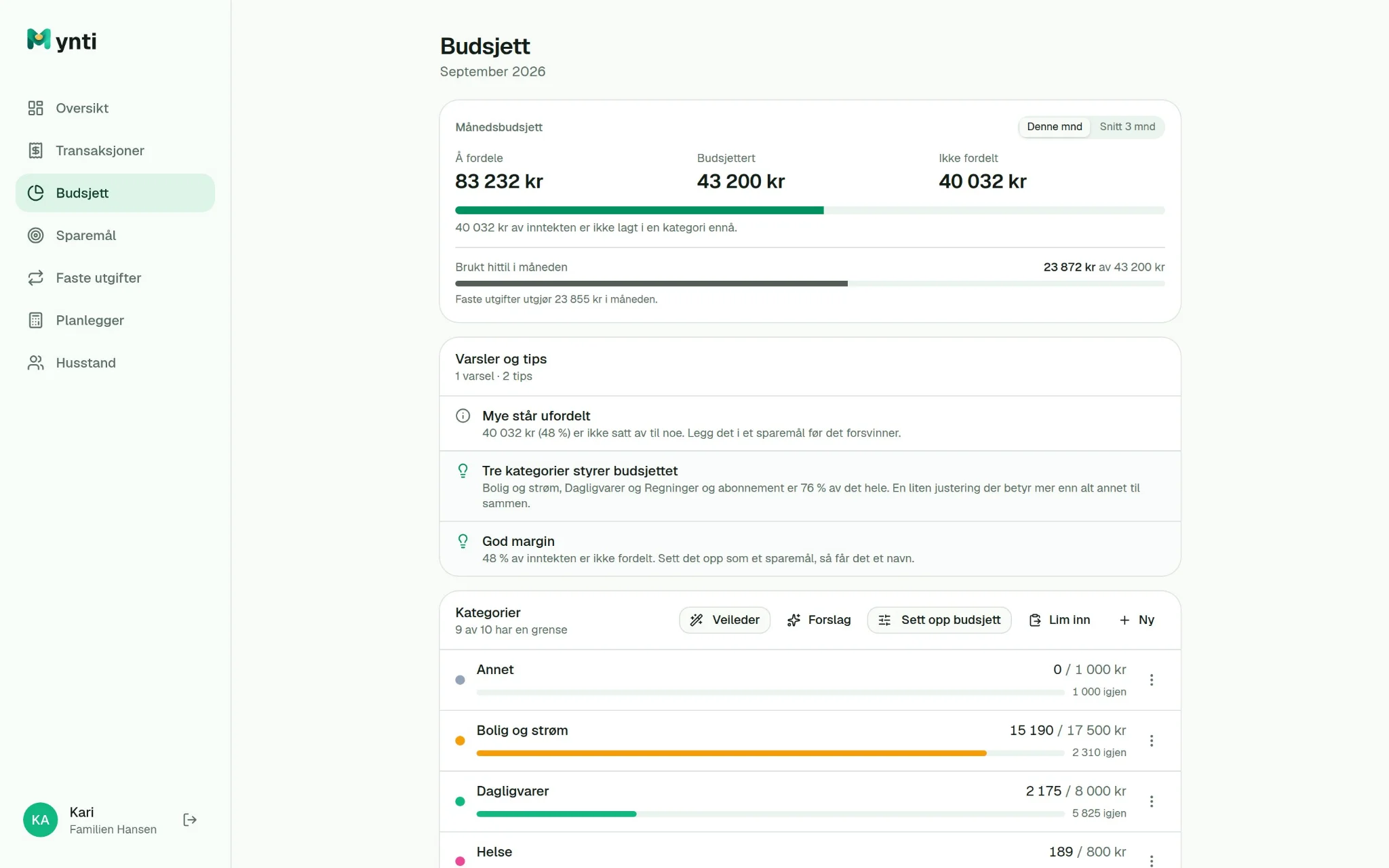Open the three-dot menu for Helse
The height and width of the screenshot is (868, 1389).
point(1152,860)
